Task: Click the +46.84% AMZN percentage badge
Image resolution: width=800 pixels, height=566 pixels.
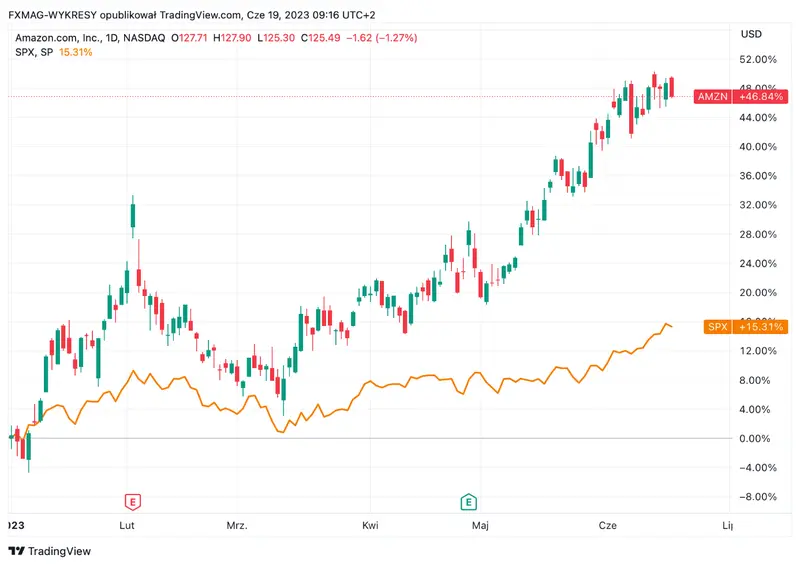Action: pyautogui.click(x=761, y=97)
